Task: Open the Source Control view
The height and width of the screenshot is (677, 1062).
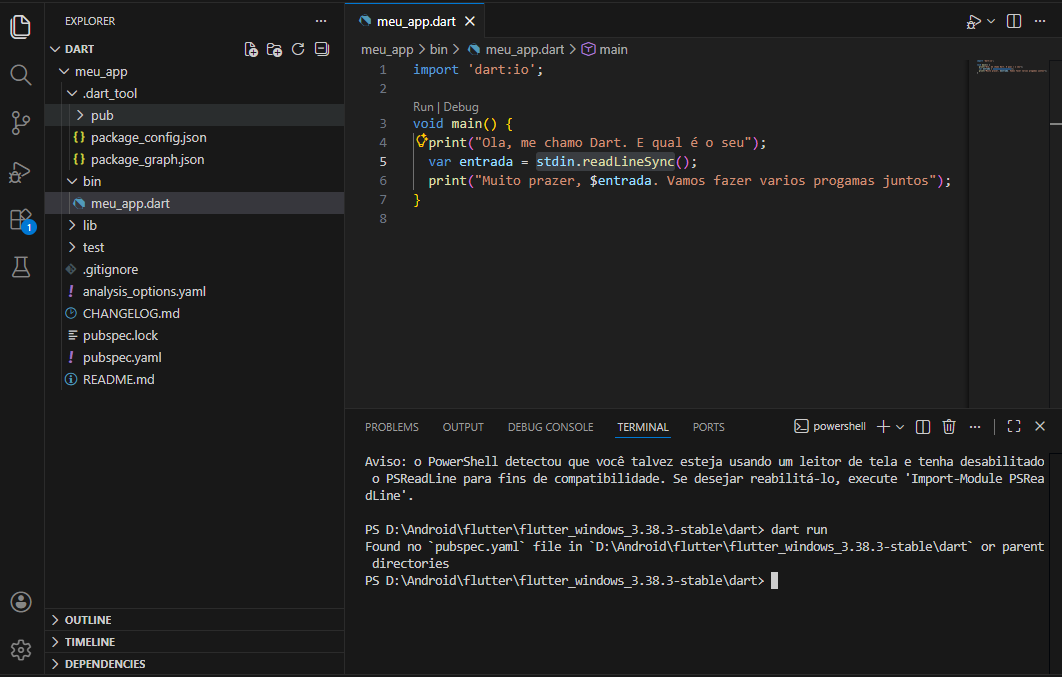Action: tap(21, 123)
